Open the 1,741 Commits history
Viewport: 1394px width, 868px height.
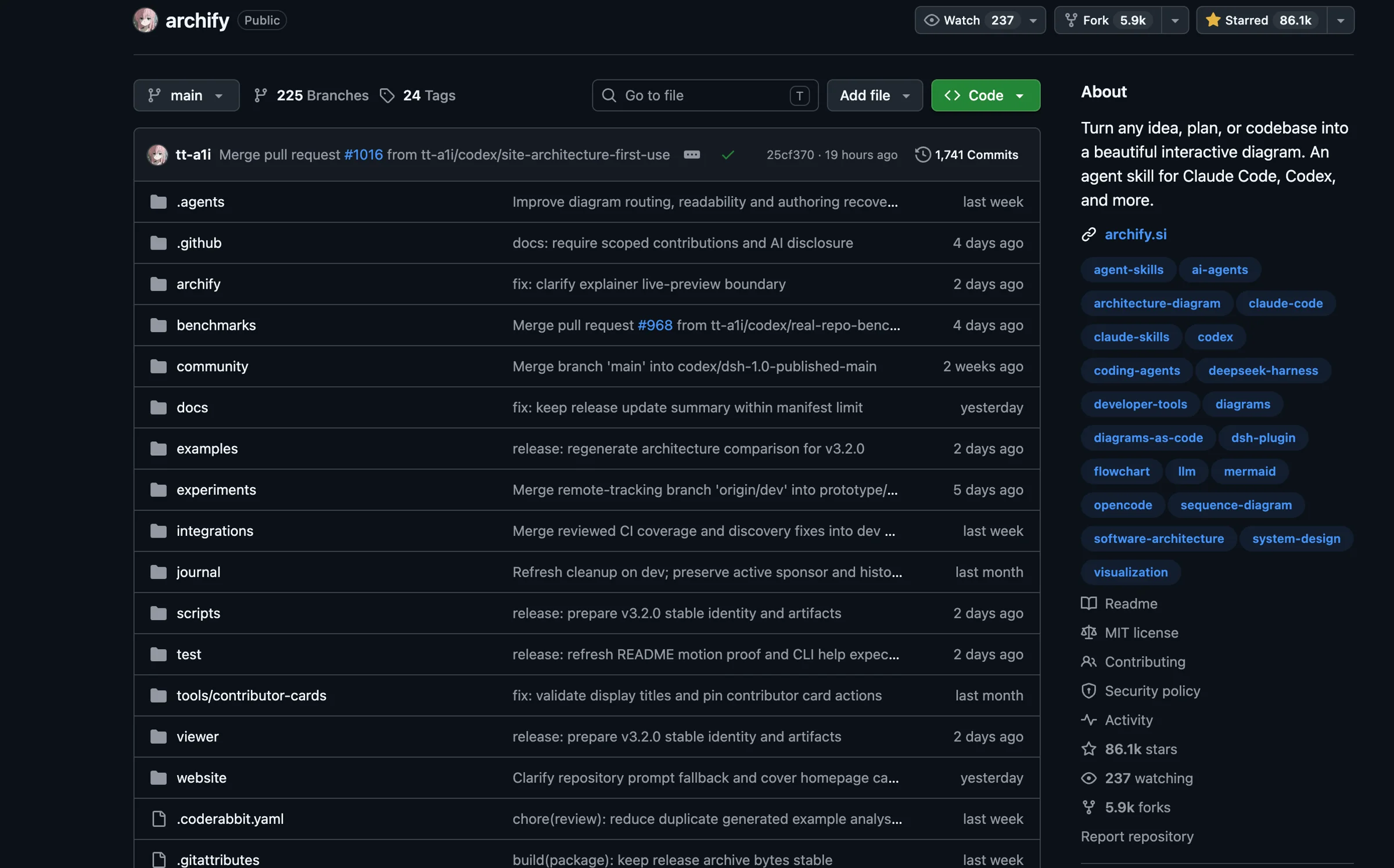coord(967,154)
